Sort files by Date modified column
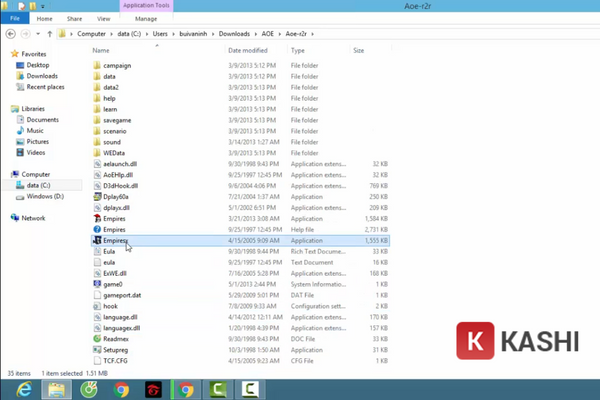Screen dimensions: 600x400 pyautogui.click(x=248, y=49)
